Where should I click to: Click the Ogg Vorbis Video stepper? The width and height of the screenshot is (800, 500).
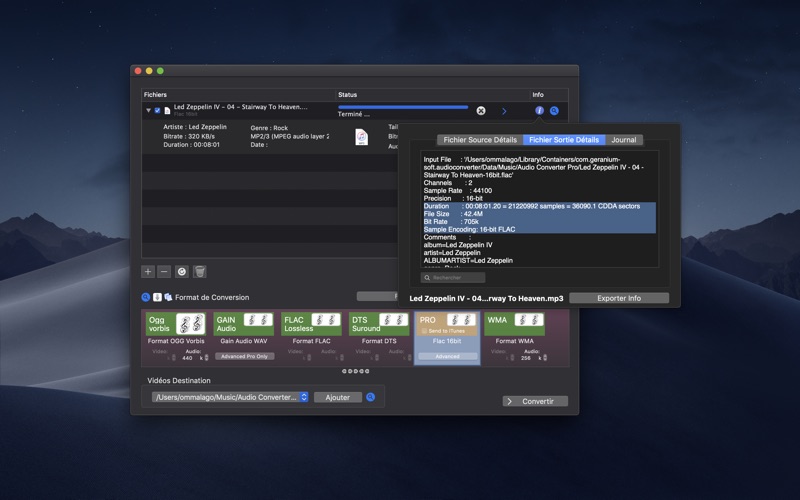coord(173,358)
